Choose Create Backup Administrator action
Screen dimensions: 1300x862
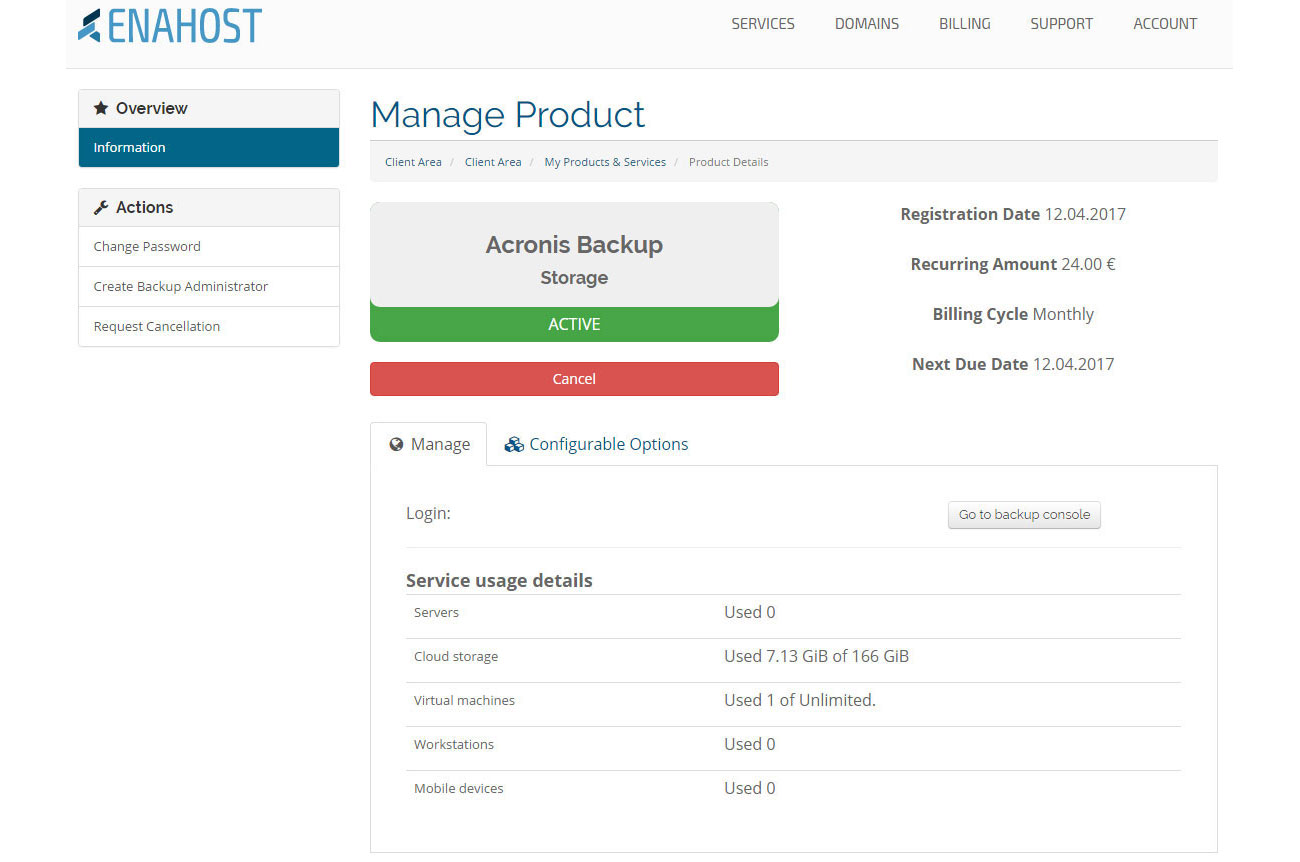tap(209, 286)
